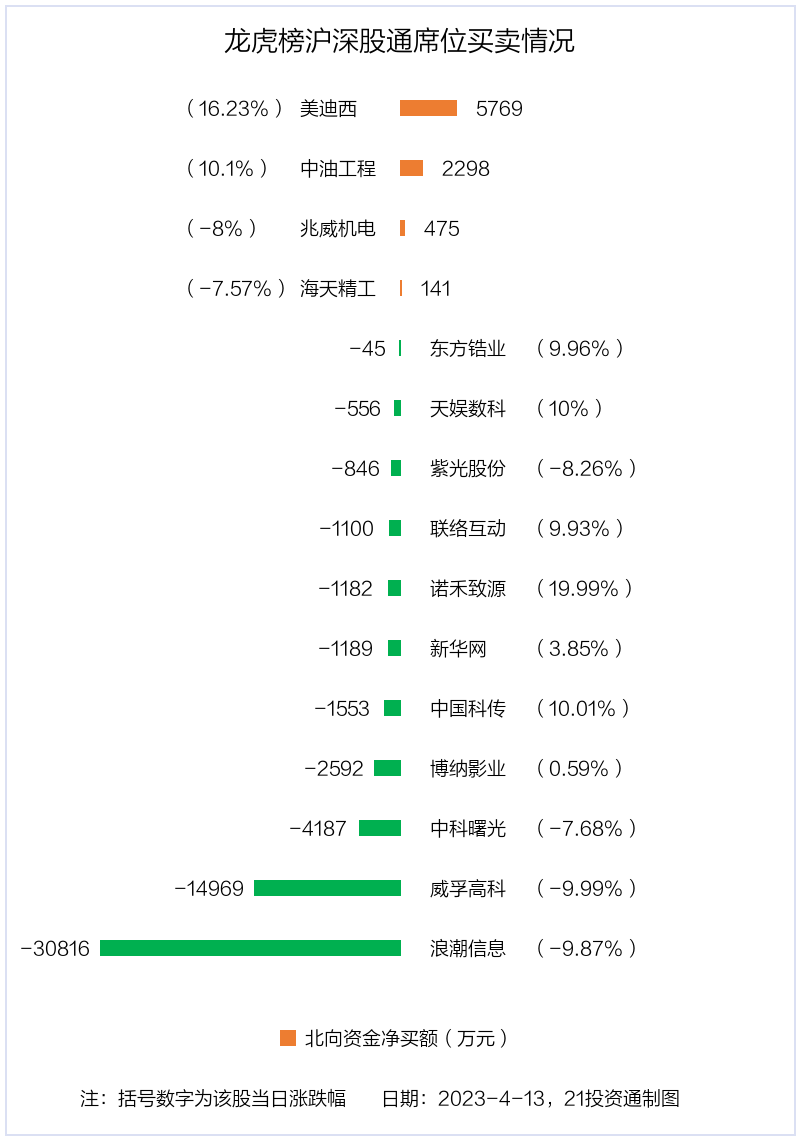Click the 东方锆业 stock name
Viewport: 800px width, 1140px height.
468,348
